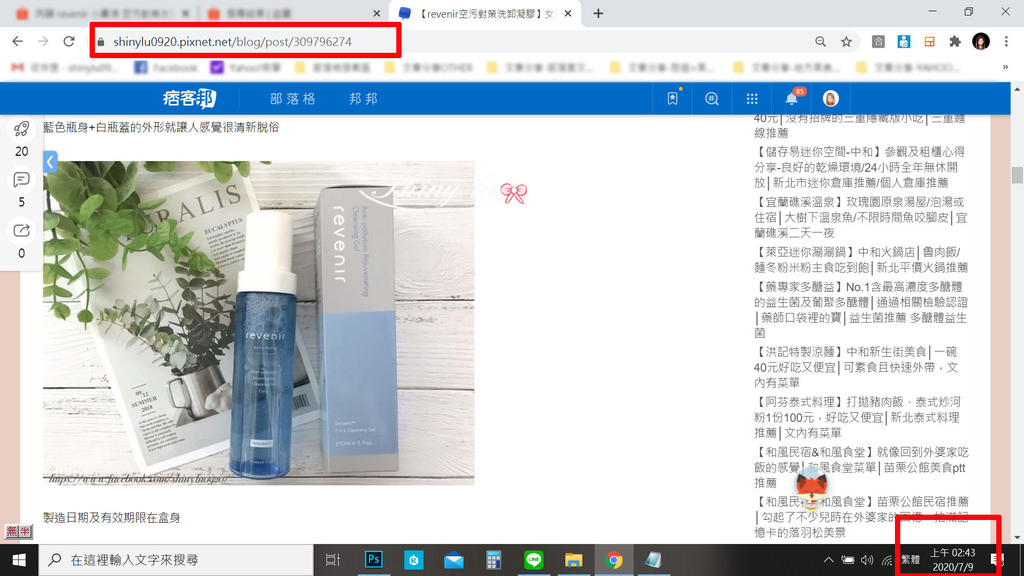
Task: Open Task View on the taskbar
Action: 332,560
